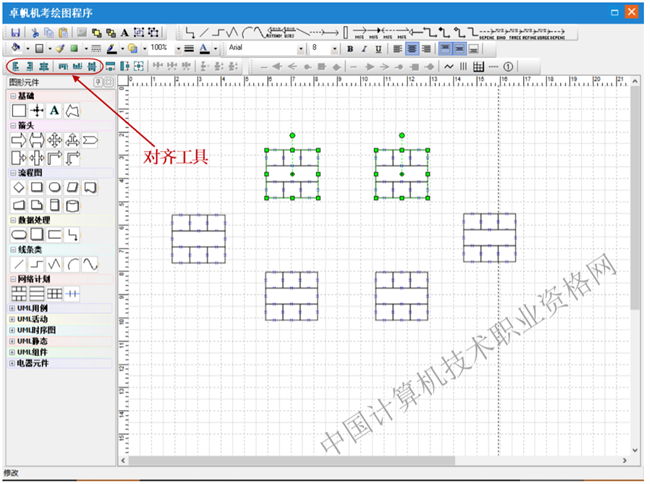Select the text 'A' element under 基础
This screenshot has height=484, width=650.
coord(54,110)
